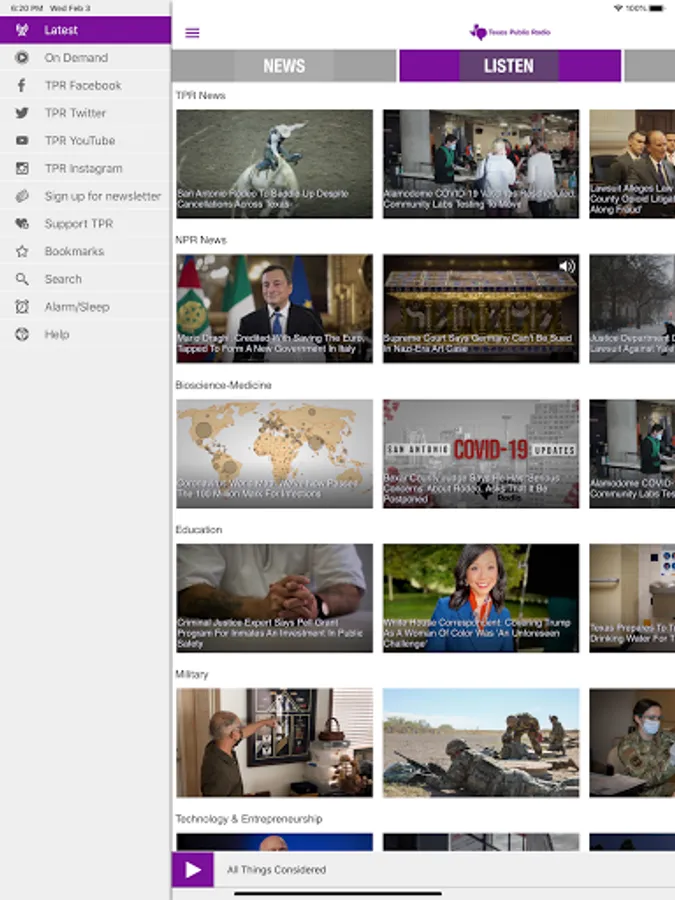Open TPR YouTube menu entry

pyautogui.click(x=86, y=141)
